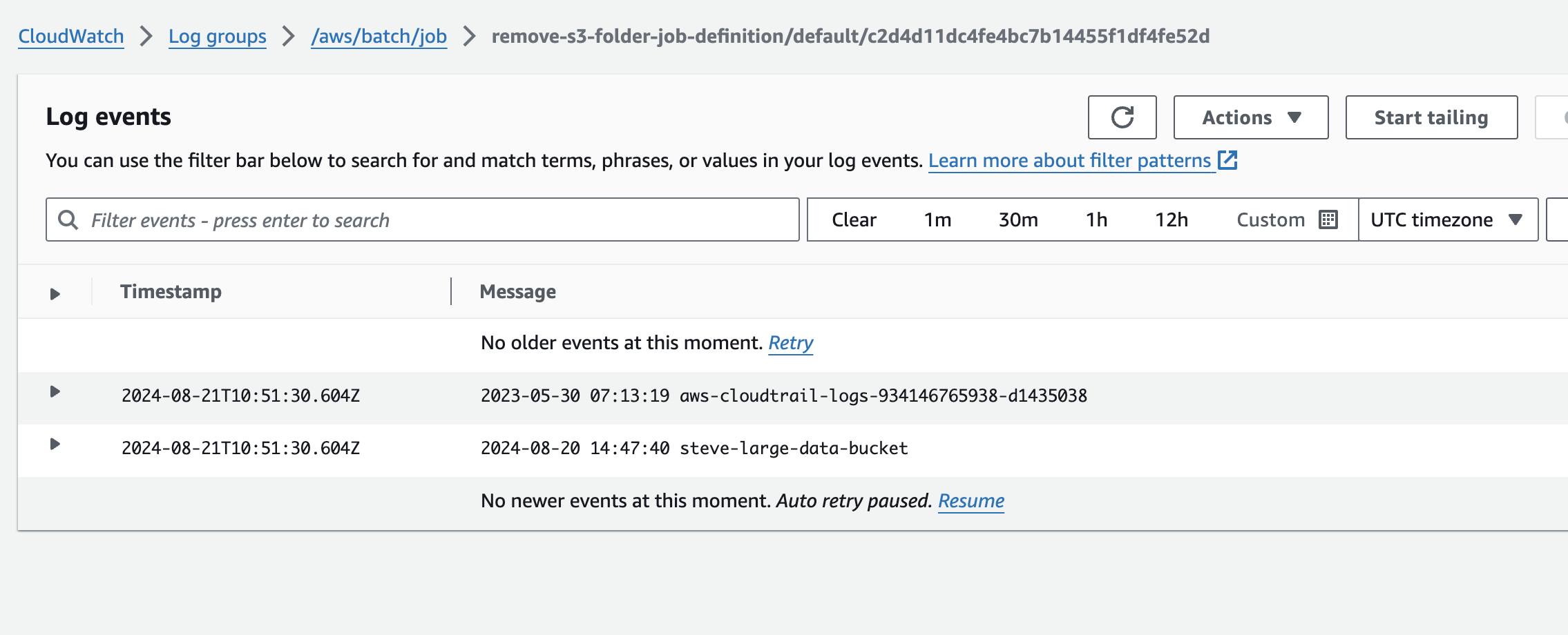
Task: Open the Actions dropdown menu
Action: click(1250, 117)
